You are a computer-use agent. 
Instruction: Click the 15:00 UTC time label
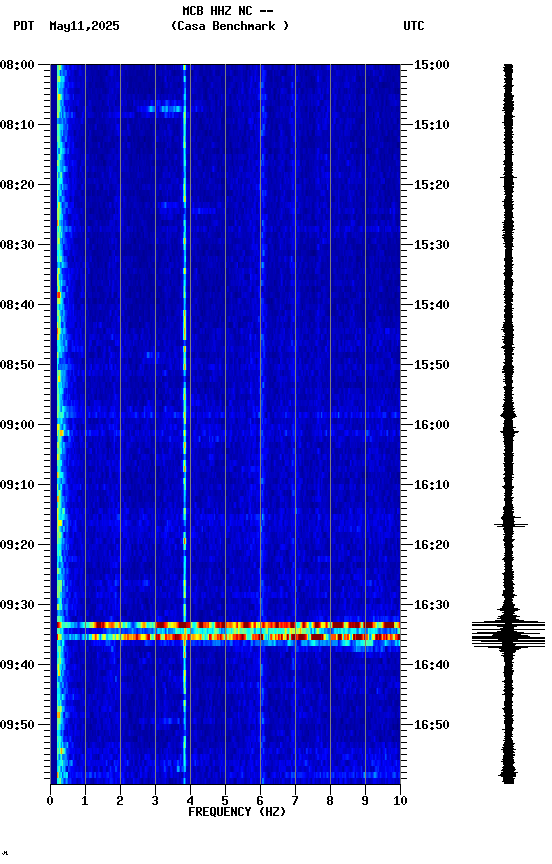(x=432, y=65)
